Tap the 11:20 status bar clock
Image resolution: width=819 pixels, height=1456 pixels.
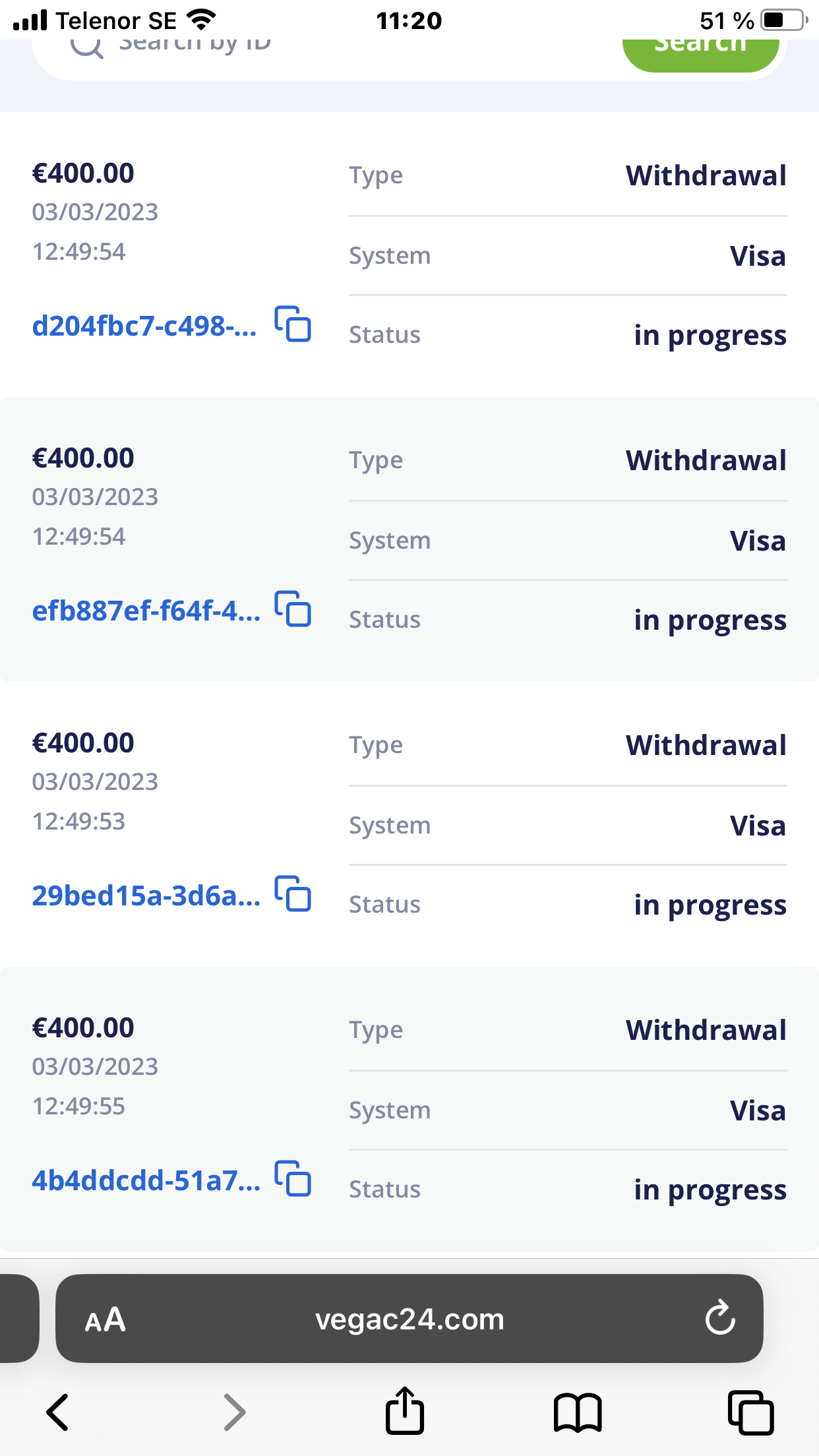pyautogui.click(x=409, y=21)
